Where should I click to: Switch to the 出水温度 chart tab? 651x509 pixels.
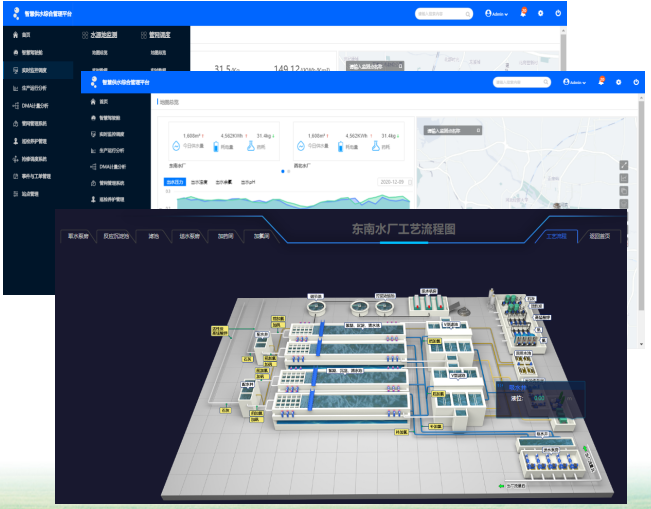(x=199, y=182)
